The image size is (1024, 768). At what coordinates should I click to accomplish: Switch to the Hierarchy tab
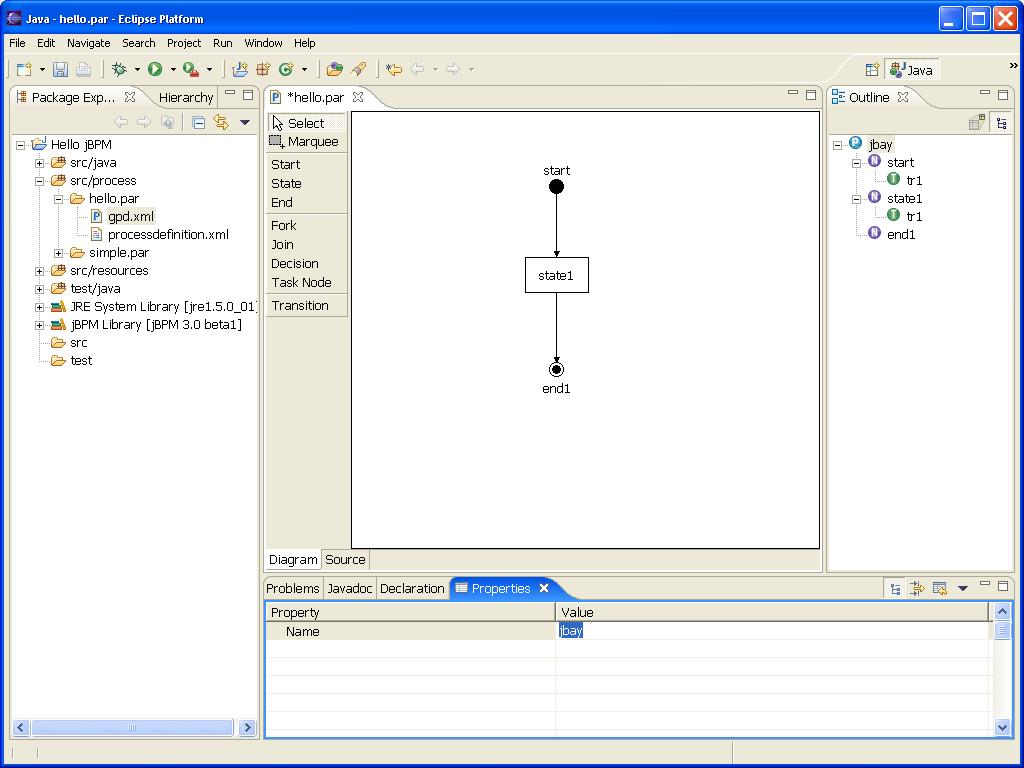(185, 97)
